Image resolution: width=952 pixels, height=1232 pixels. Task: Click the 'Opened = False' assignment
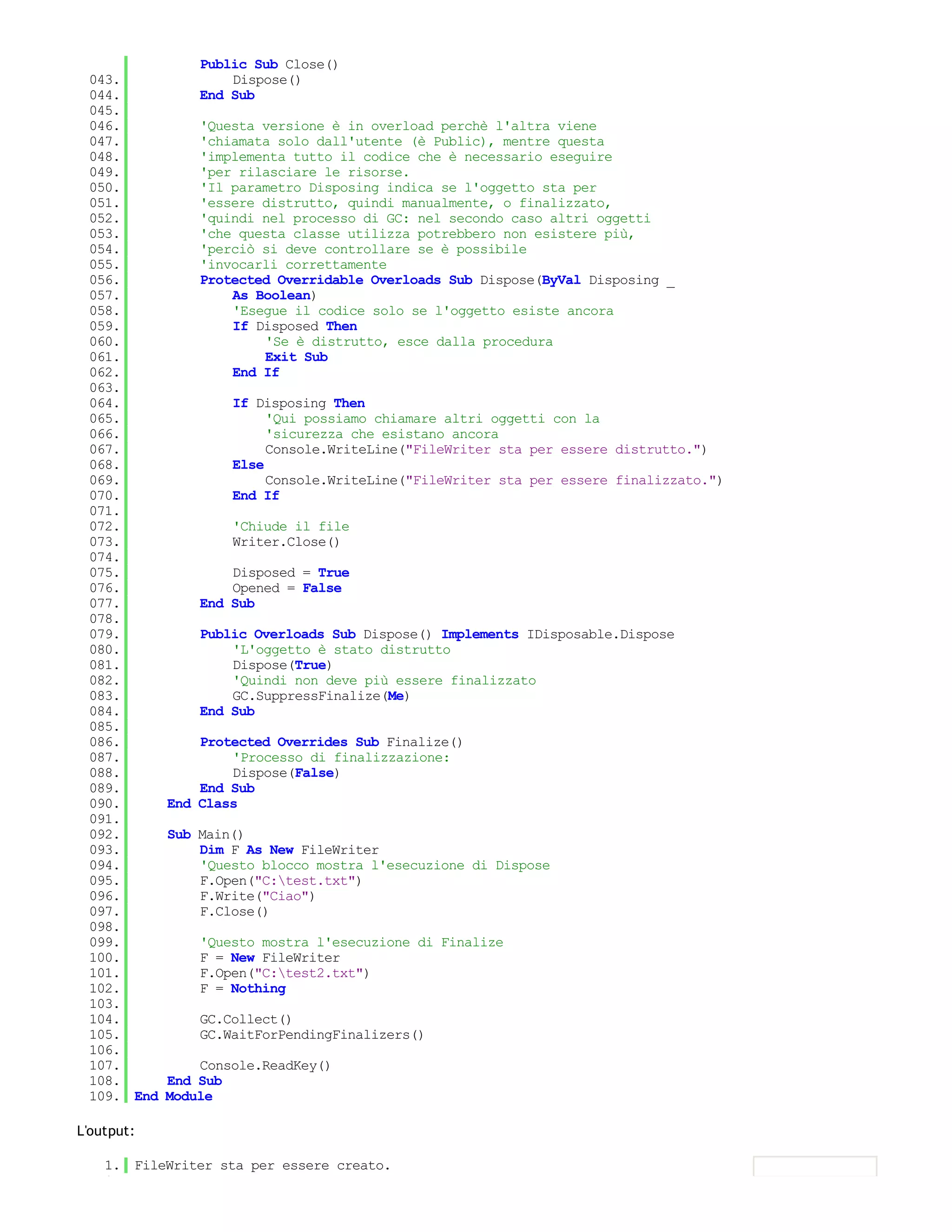tap(286, 589)
